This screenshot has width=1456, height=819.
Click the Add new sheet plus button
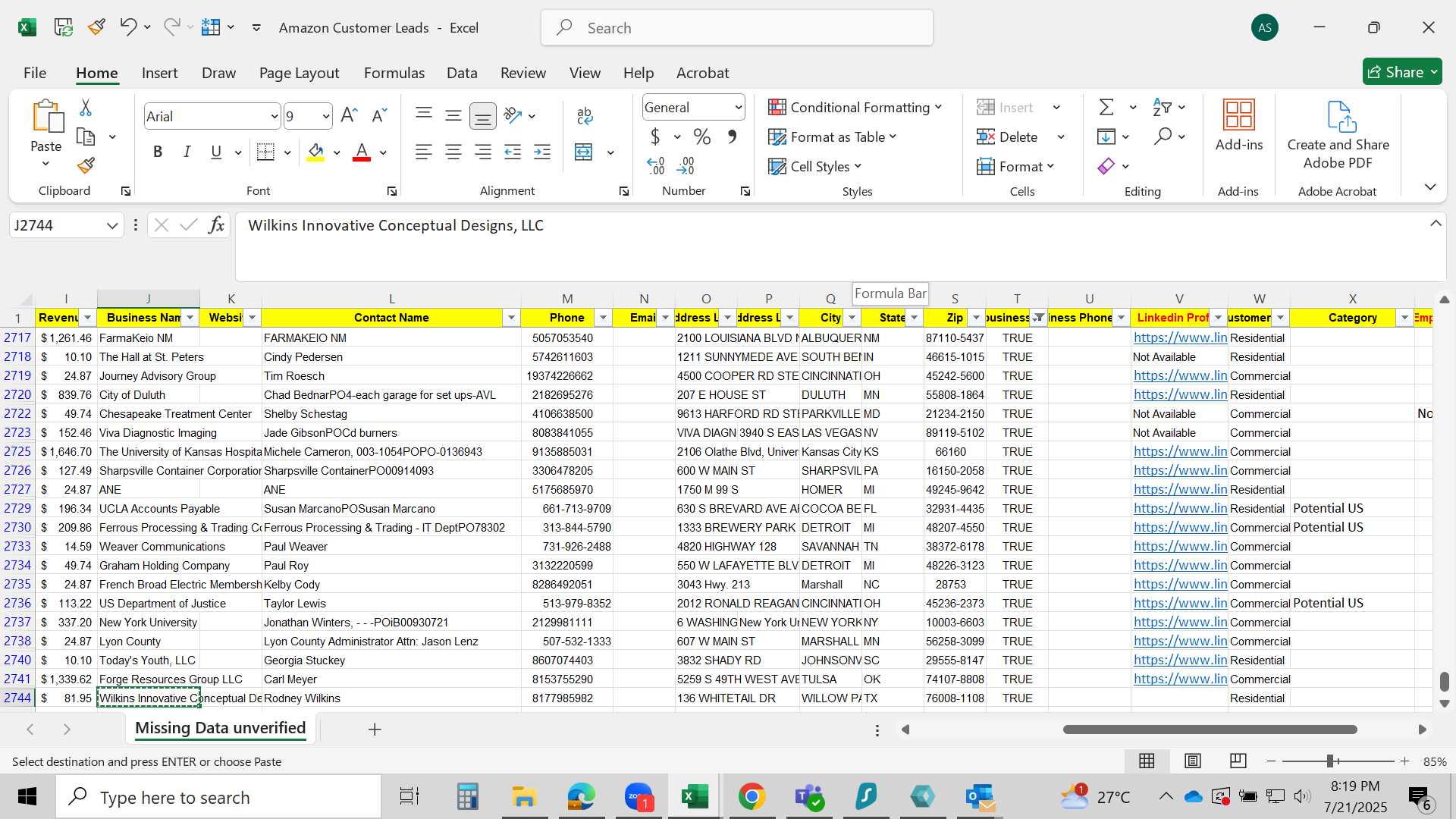coord(375,730)
